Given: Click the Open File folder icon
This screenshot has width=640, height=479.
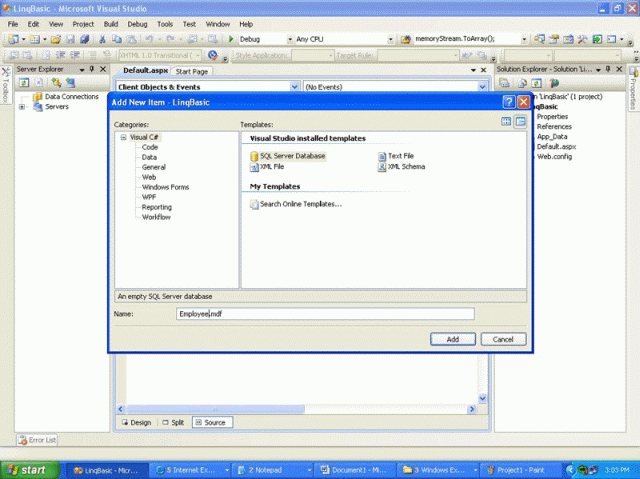Looking at the screenshot, I should point(56,39).
